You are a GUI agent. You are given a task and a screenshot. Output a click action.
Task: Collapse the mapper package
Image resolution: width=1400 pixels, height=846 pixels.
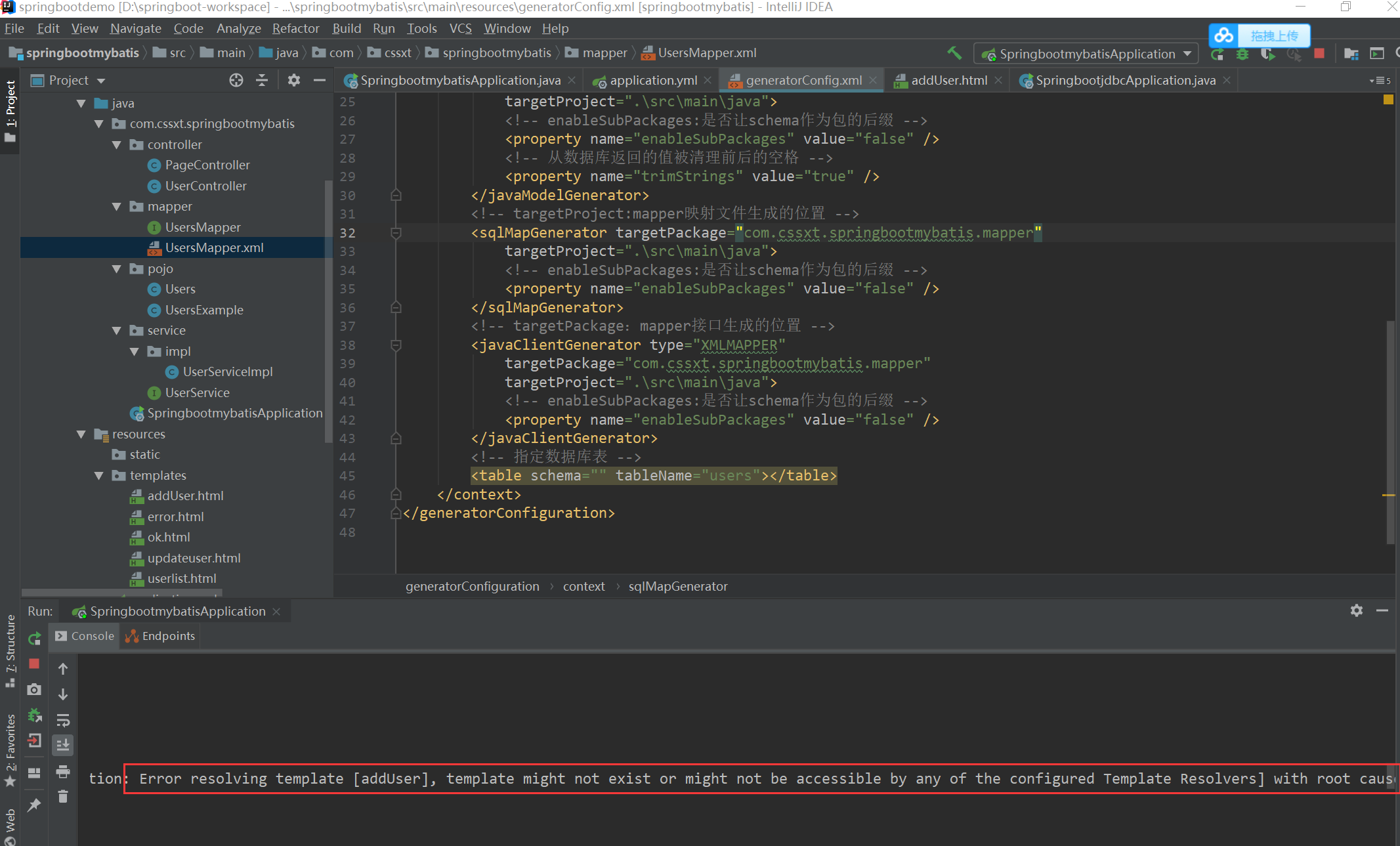click(x=117, y=207)
